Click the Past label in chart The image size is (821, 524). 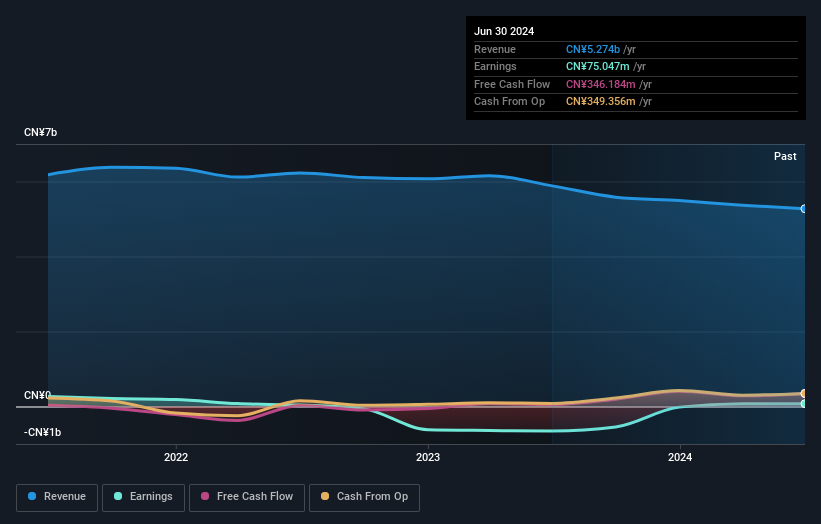(x=785, y=156)
